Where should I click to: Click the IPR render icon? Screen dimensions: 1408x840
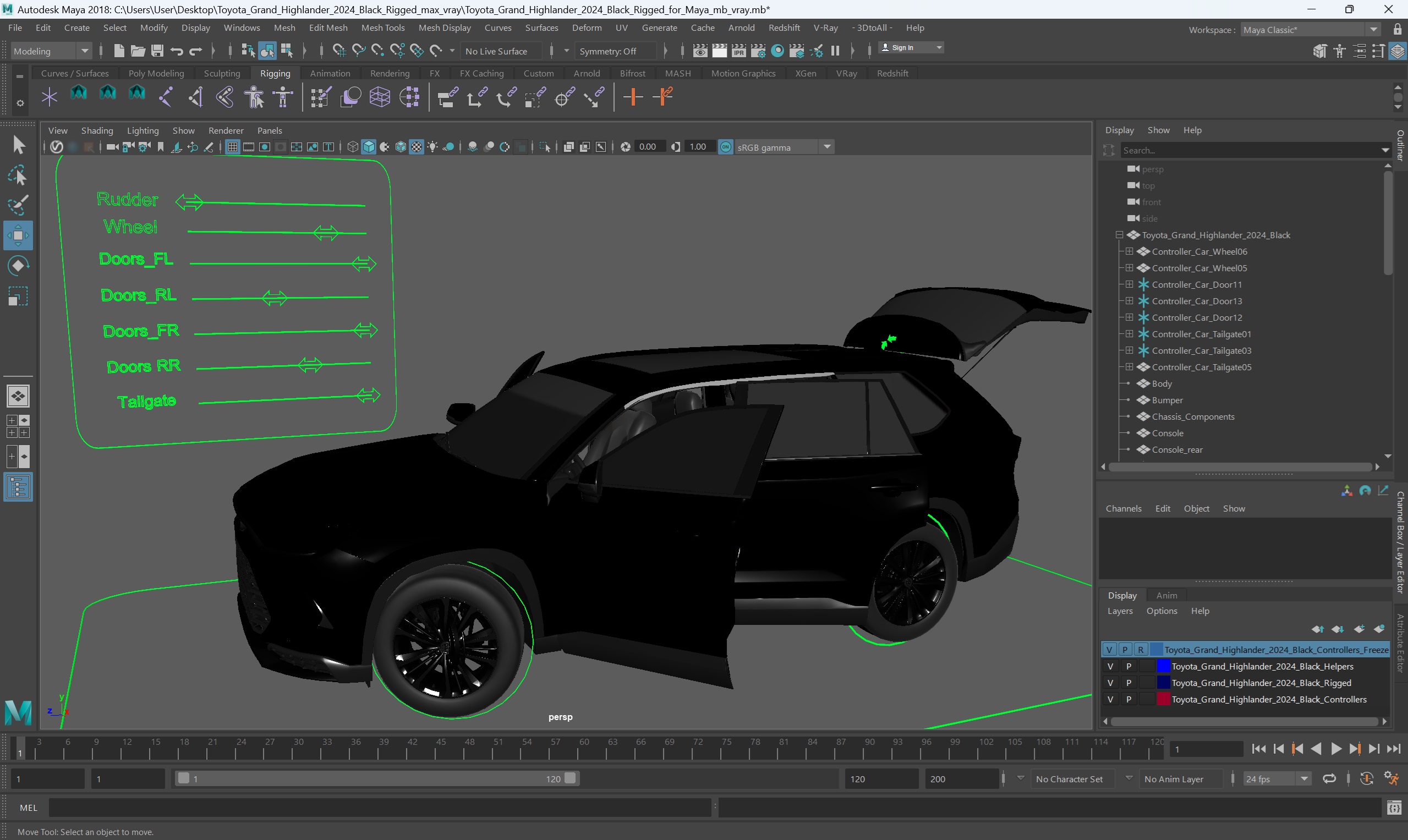pos(738,51)
